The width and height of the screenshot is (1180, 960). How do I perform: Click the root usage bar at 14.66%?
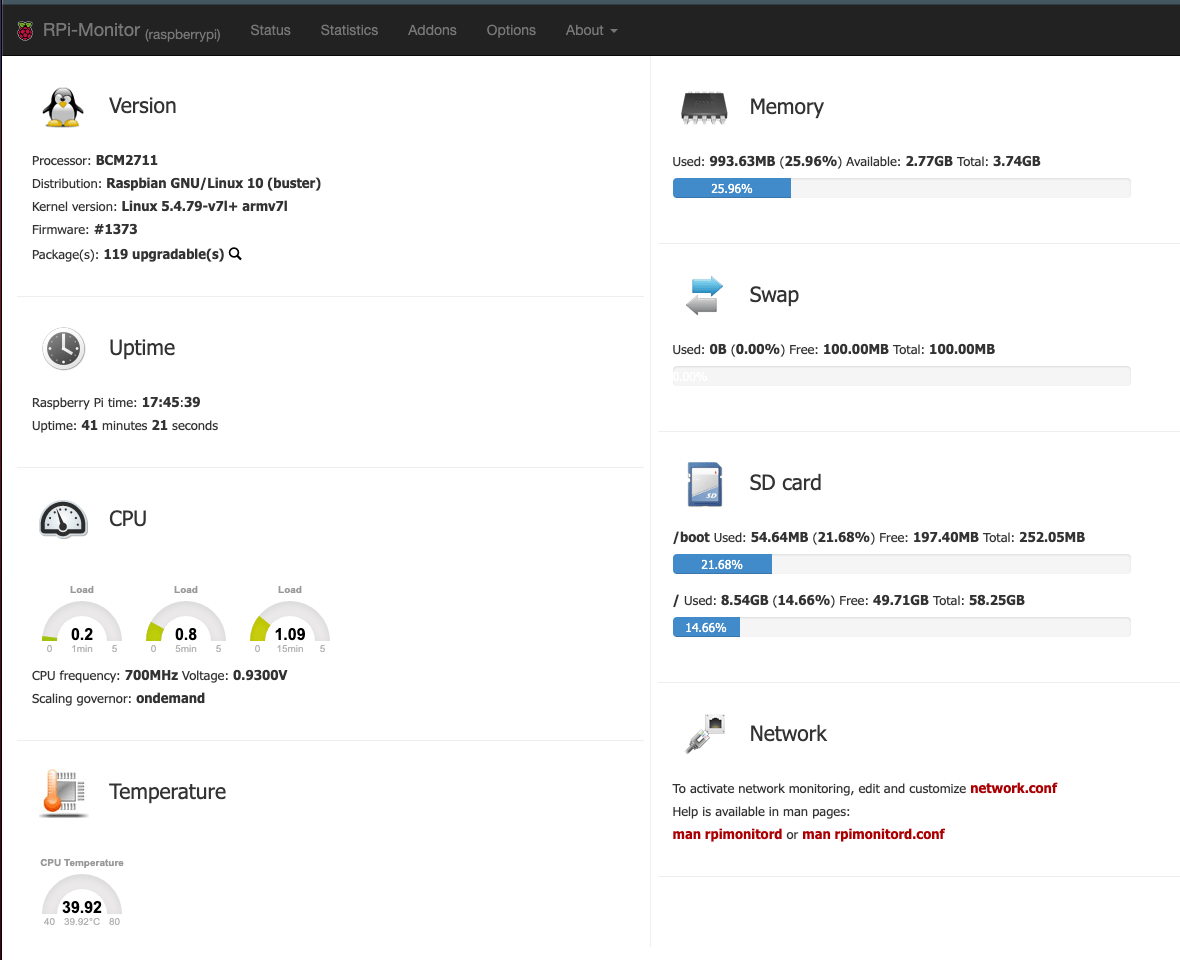coord(902,627)
